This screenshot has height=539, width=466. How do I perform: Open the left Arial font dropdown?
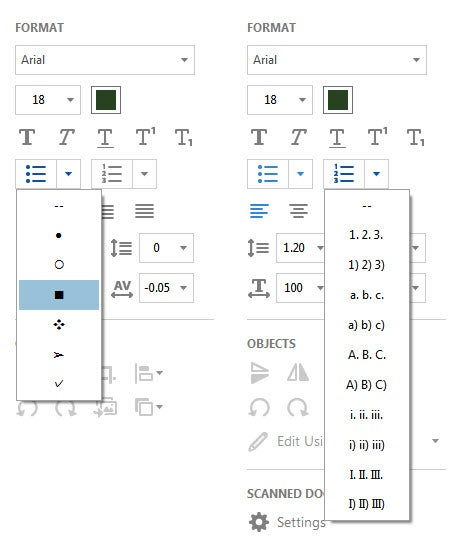tap(105, 60)
